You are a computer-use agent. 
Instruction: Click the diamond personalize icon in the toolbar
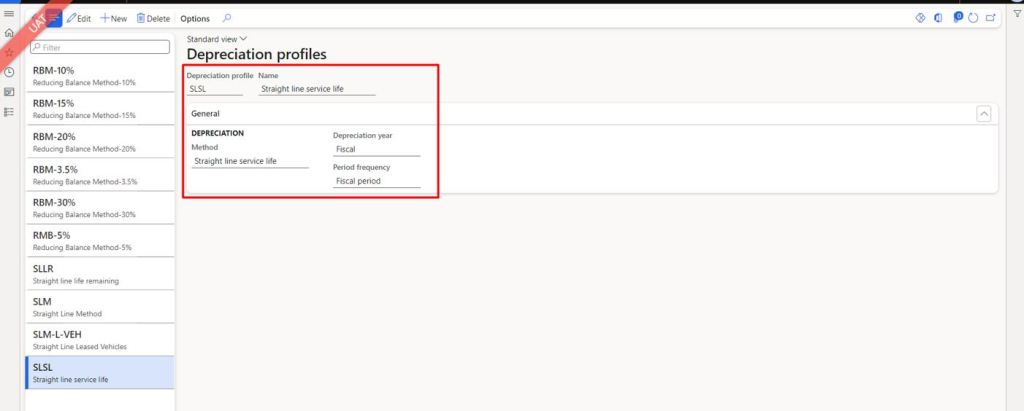coord(920,18)
